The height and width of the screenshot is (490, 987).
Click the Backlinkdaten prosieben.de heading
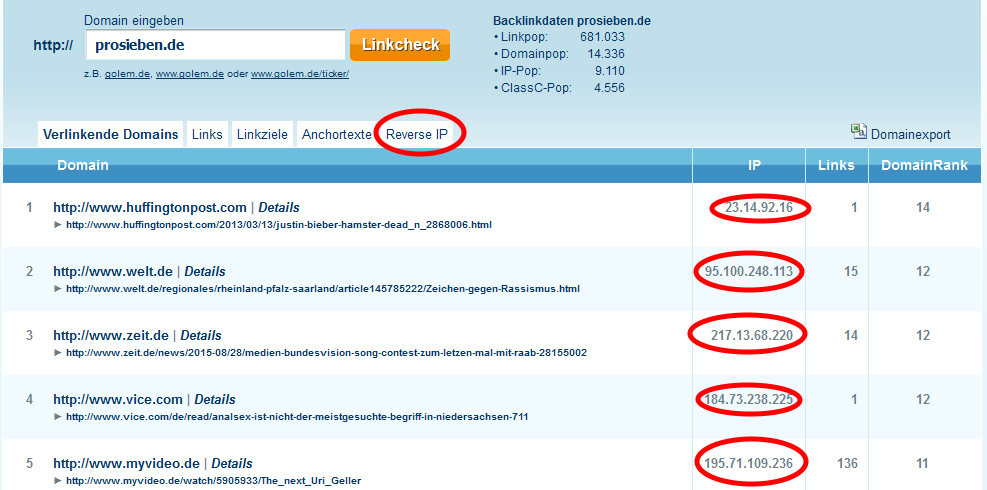click(x=572, y=21)
